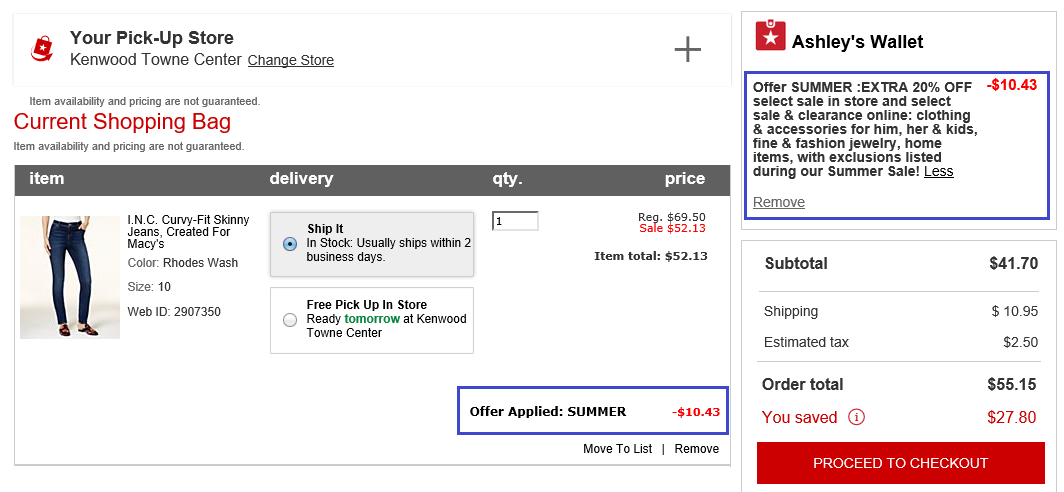Click the Web ID: 2907350 text
Screen dimensions: 1064x492
174,312
